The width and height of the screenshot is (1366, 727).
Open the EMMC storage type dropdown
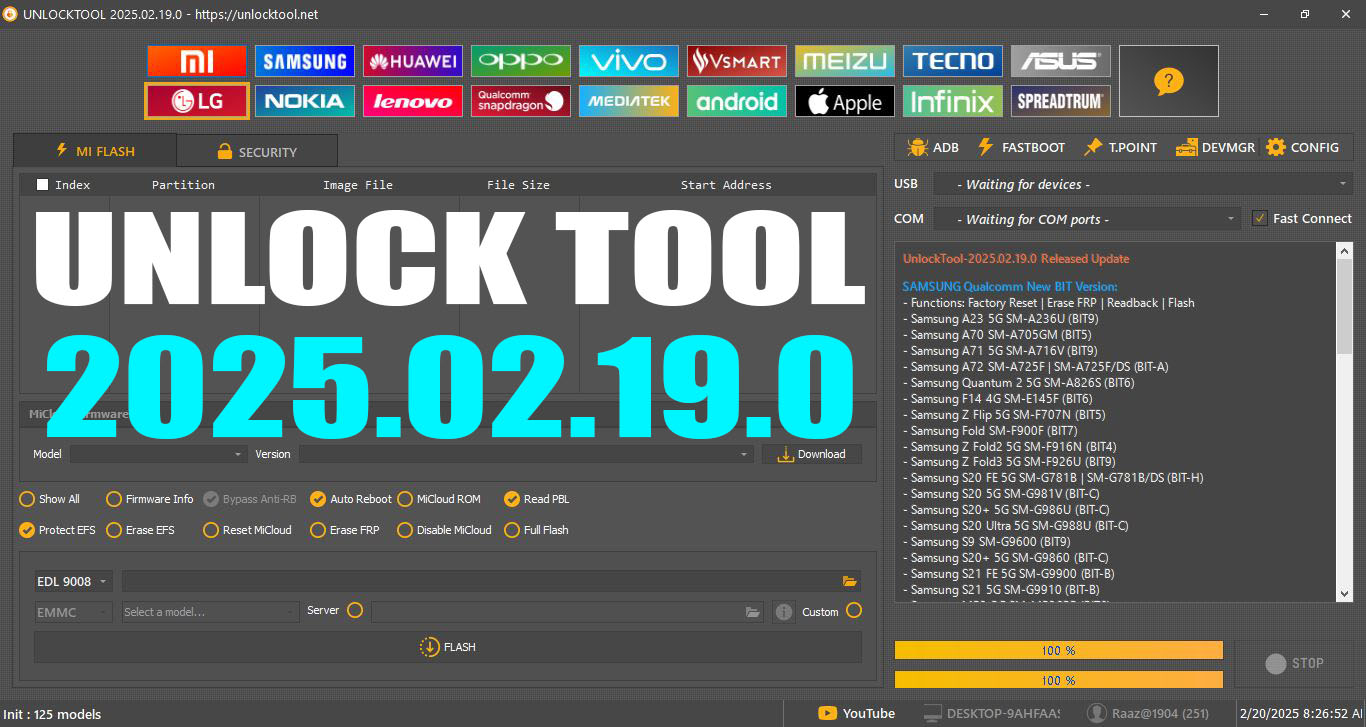pos(73,612)
